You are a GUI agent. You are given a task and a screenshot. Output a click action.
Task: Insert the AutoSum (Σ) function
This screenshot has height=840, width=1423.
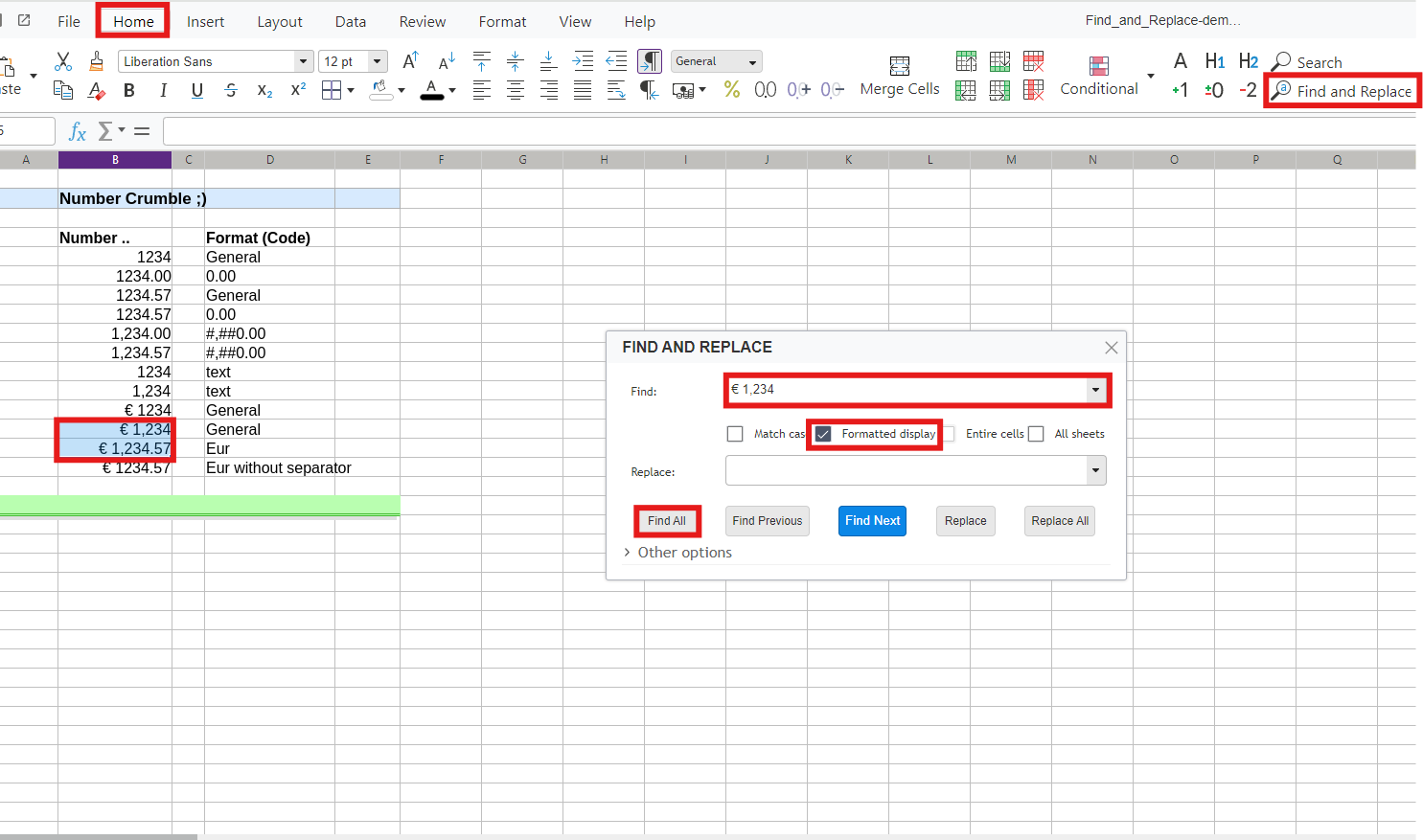coord(104,130)
